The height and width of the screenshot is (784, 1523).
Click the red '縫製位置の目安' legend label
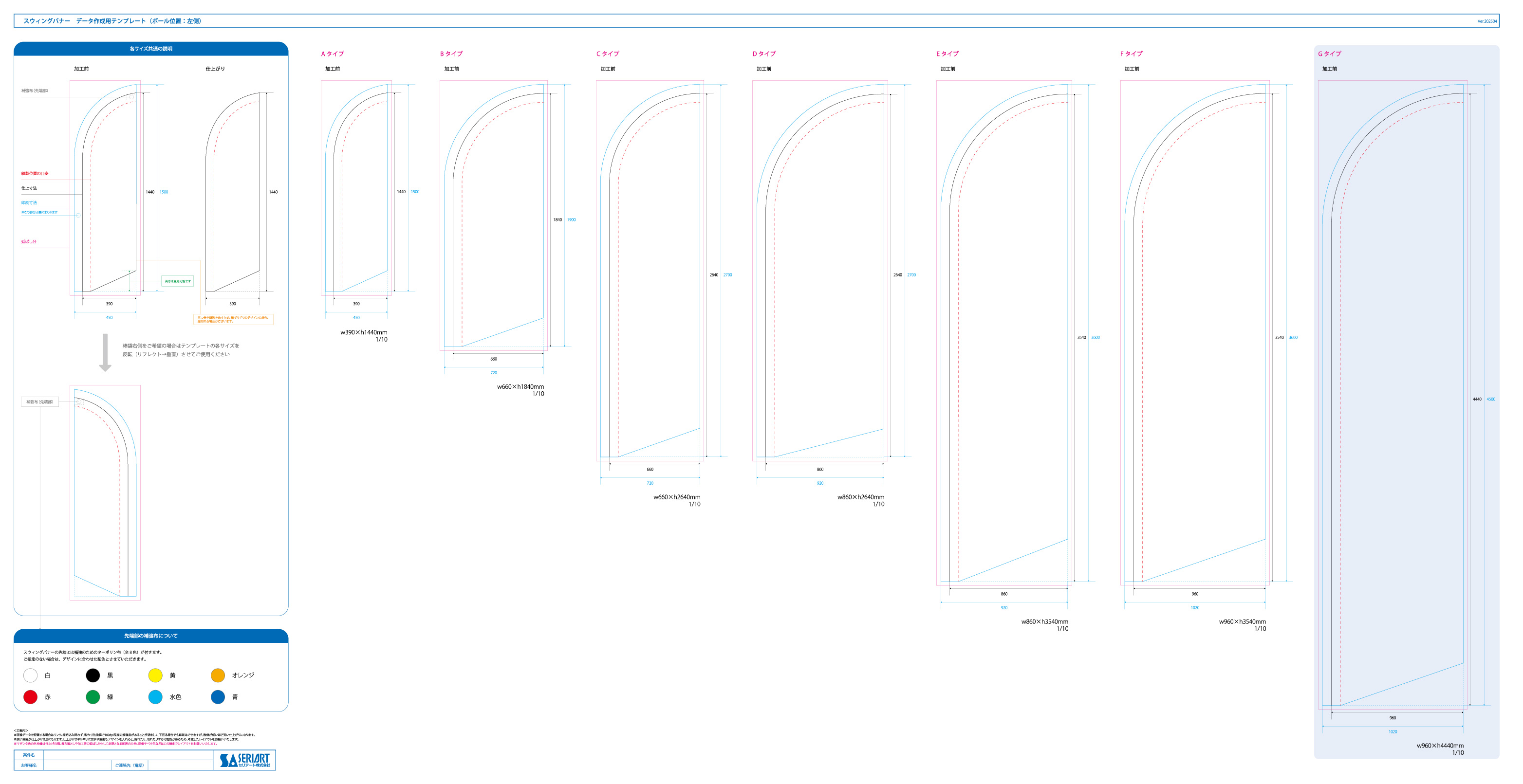click(35, 174)
